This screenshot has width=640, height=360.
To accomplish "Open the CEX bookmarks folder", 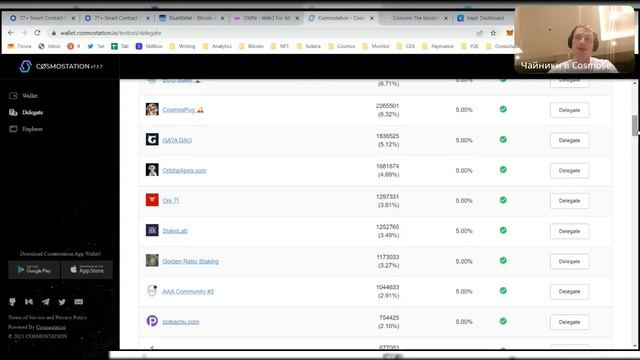I will click(407, 46).
